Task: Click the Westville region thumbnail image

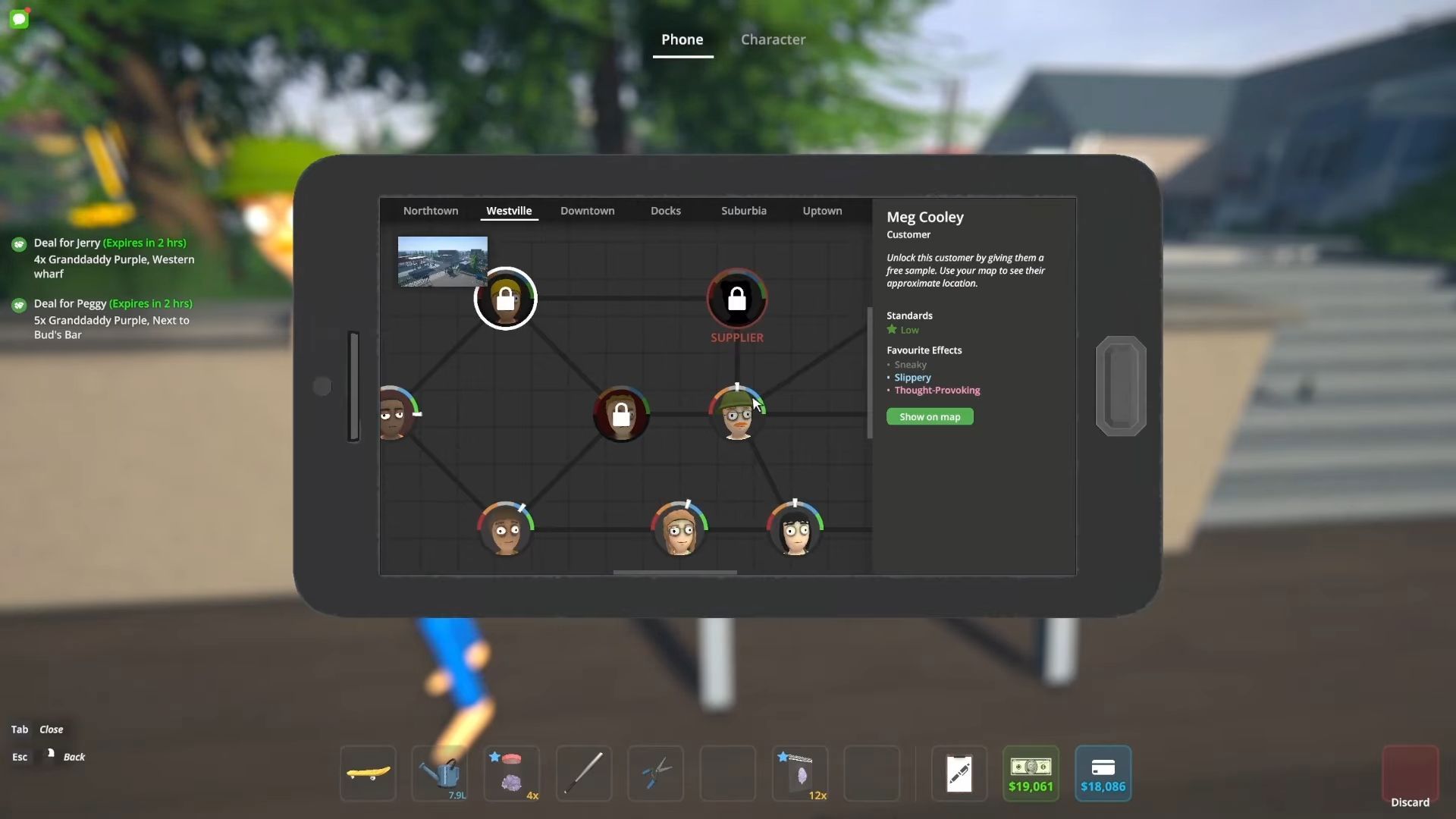Action: [442, 262]
